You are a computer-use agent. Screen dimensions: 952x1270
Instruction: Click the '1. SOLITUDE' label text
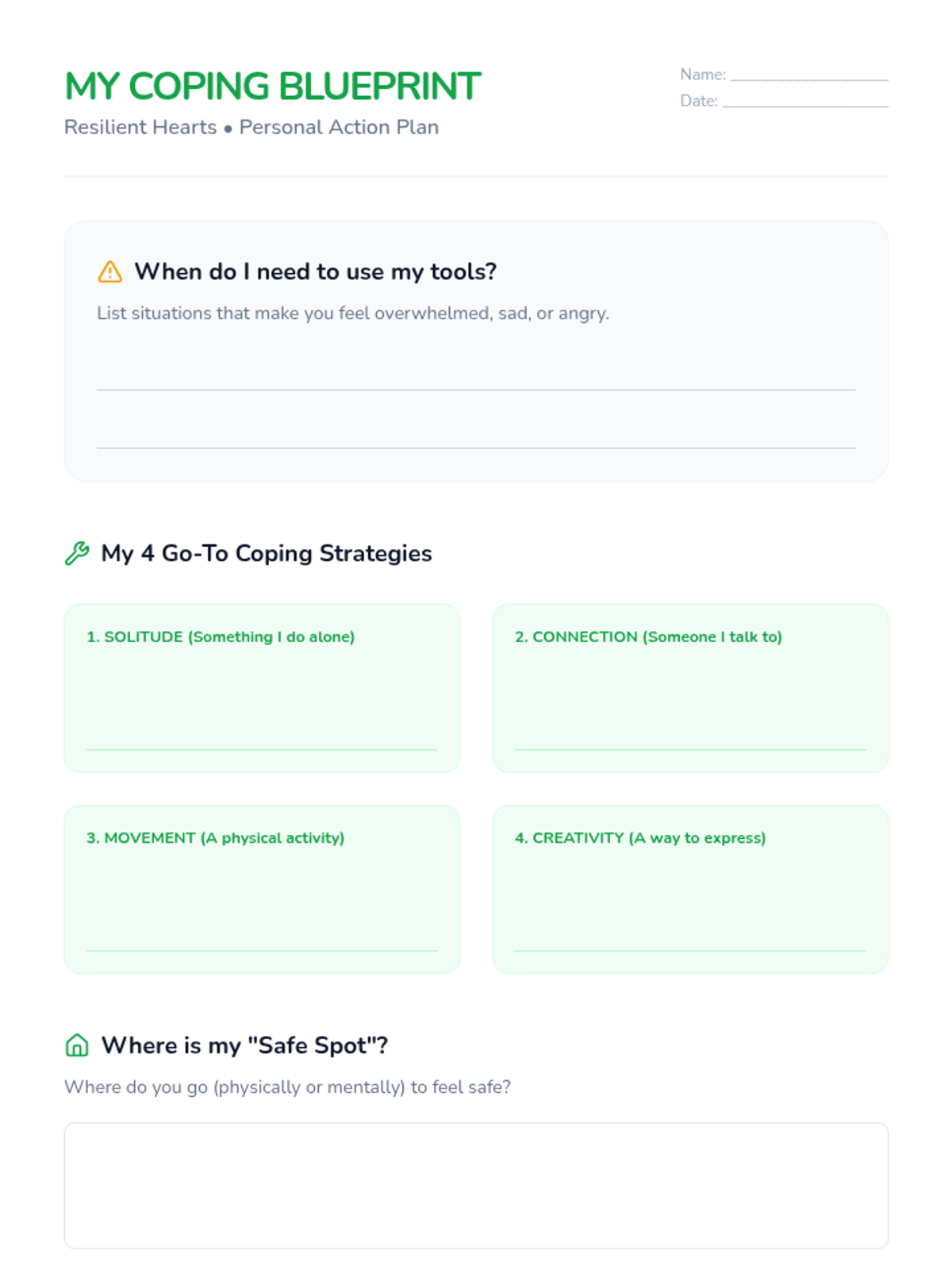[x=220, y=637]
